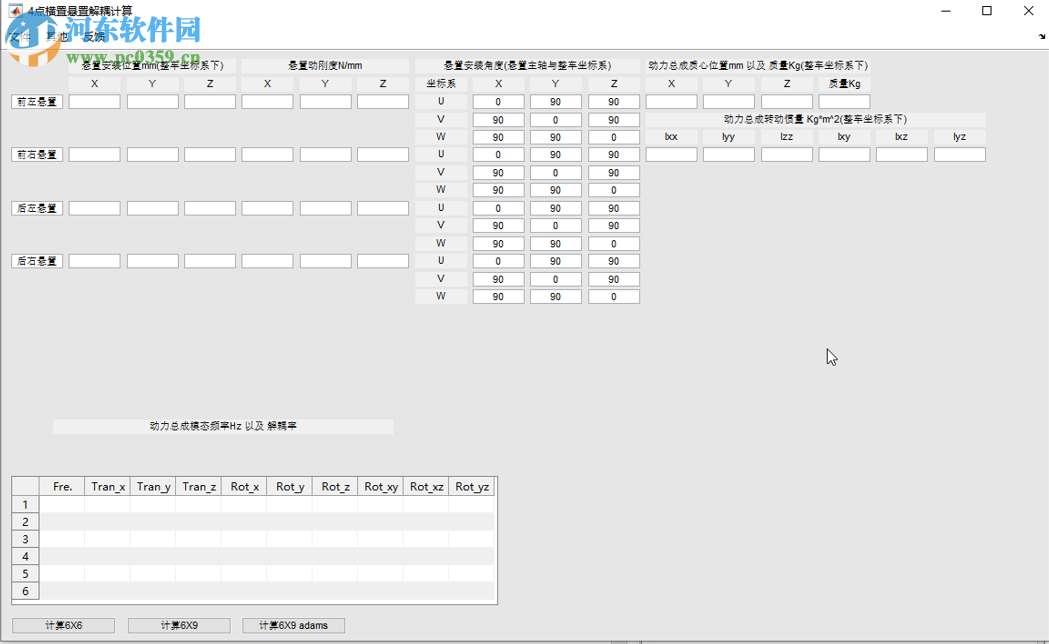1049x644 pixels.
Task: Focus 前左悬置 mounting position Y field
Action: [153, 102]
